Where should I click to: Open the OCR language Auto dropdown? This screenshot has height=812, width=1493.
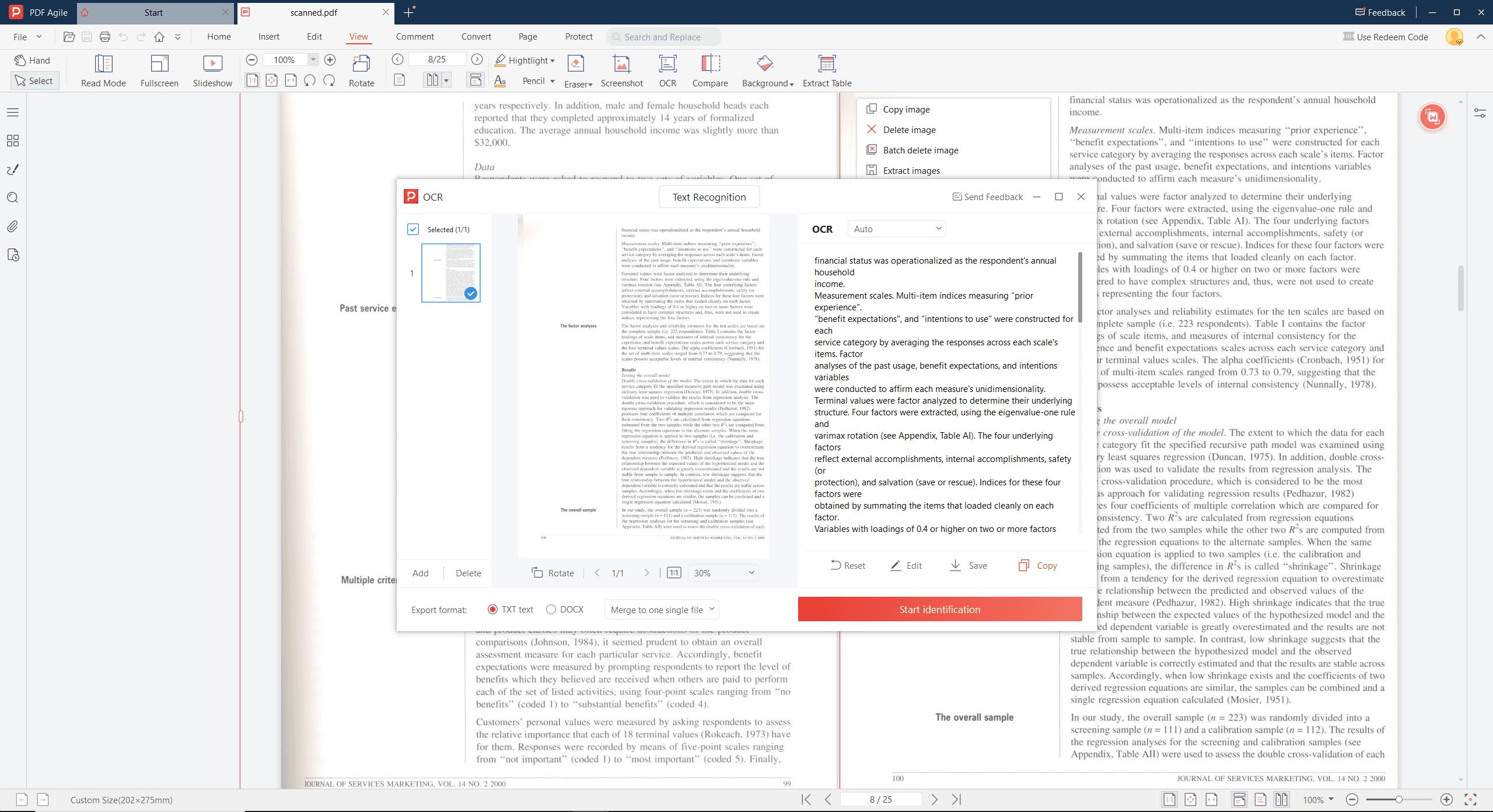tap(897, 229)
